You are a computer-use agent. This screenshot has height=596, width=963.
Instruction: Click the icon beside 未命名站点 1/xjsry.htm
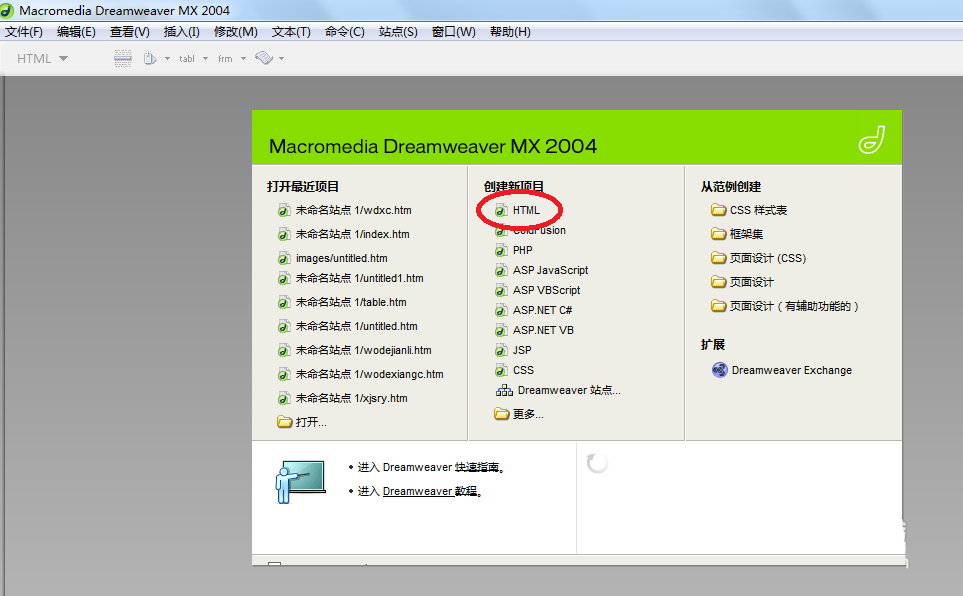[x=284, y=399]
